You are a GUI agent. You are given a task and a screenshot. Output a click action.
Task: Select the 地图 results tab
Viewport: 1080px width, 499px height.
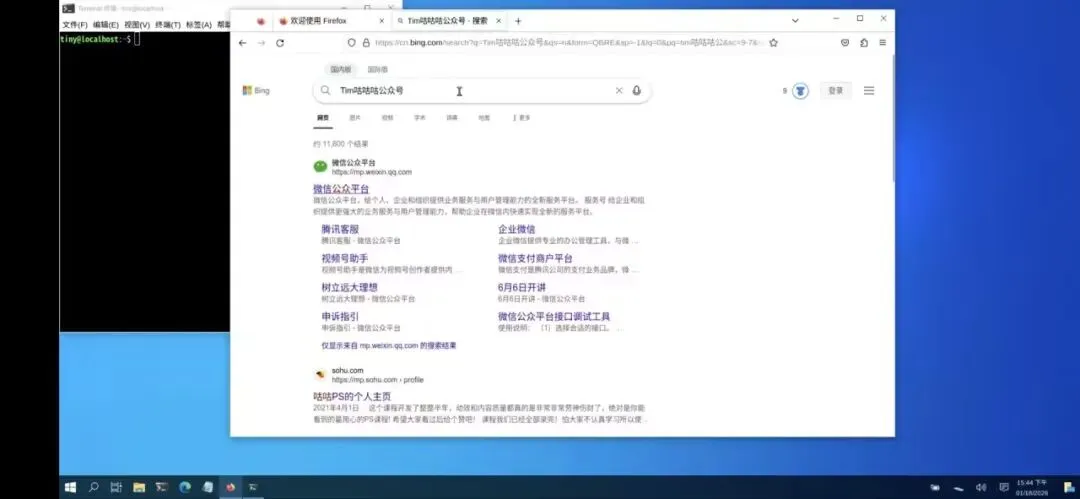click(x=484, y=118)
